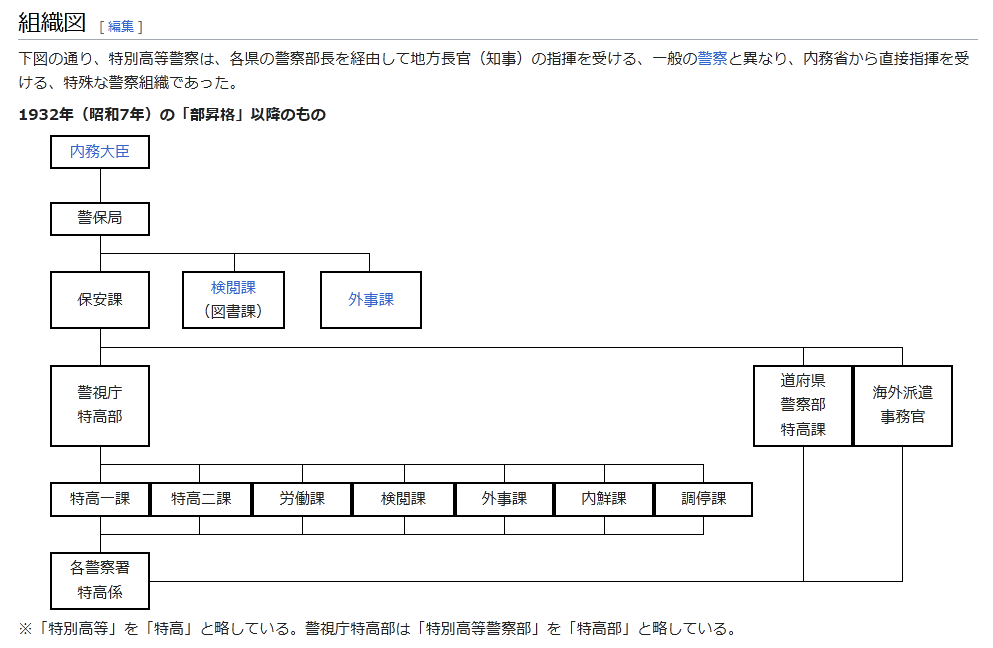The image size is (993, 648).
Task: Select the black 検閲課 box beside 労働課
Action: [404, 499]
